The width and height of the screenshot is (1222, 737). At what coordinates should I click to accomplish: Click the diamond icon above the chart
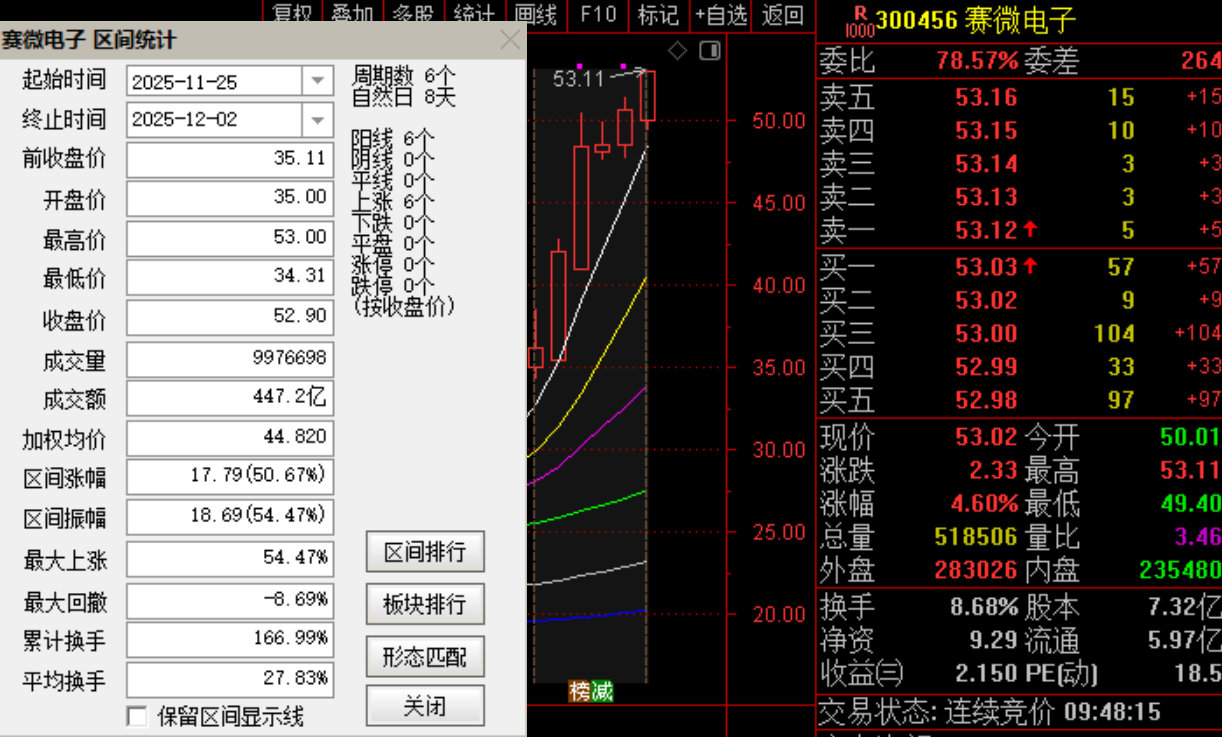(677, 50)
